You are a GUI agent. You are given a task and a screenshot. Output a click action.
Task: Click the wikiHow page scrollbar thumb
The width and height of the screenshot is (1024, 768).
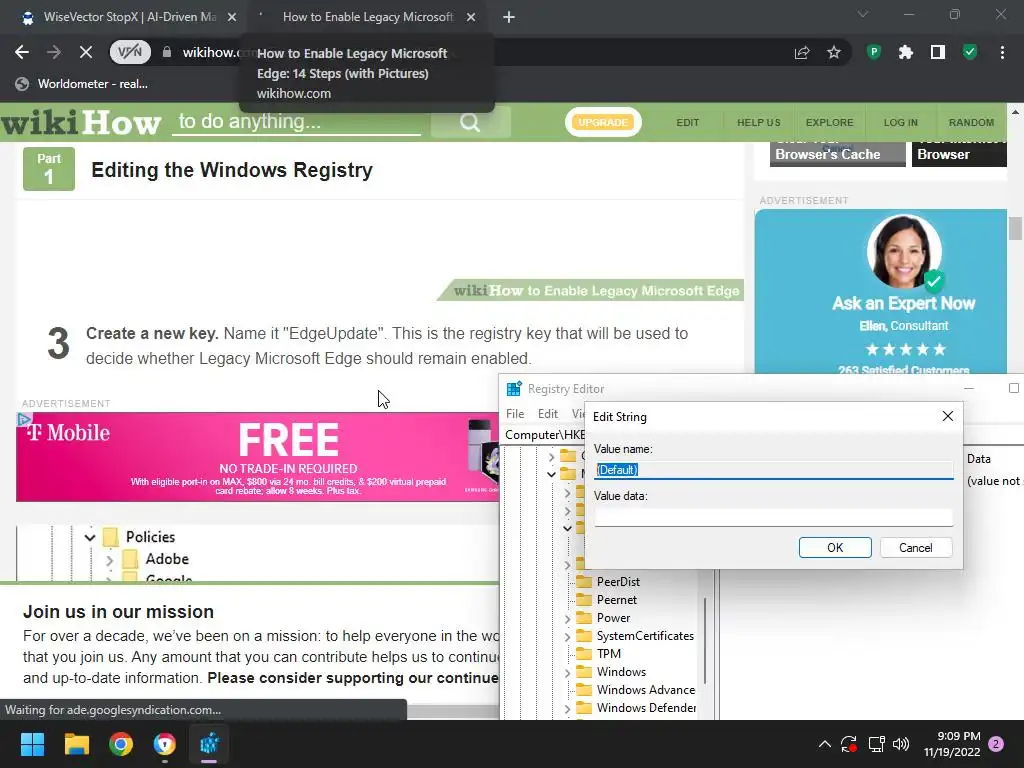pos(1015,228)
